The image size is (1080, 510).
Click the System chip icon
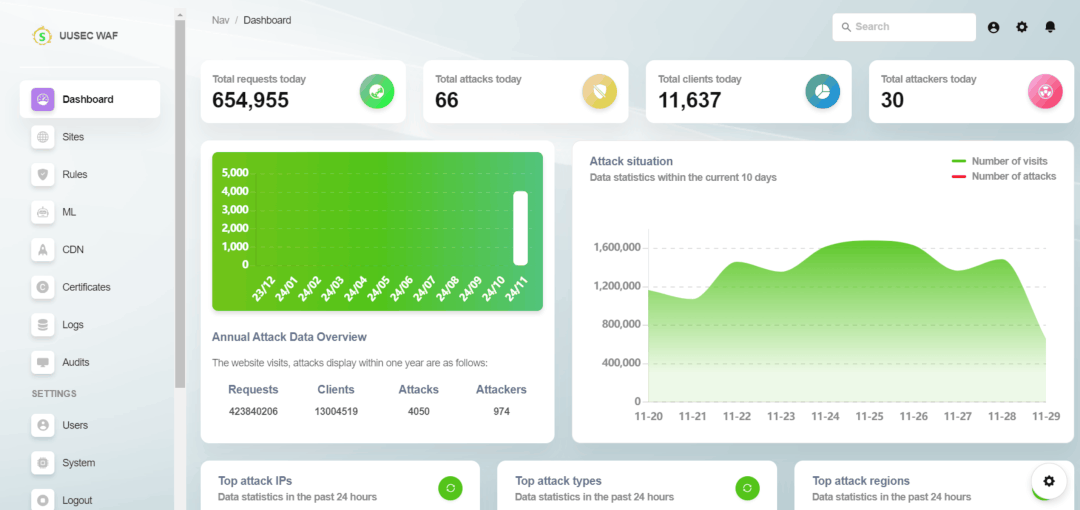coord(43,462)
